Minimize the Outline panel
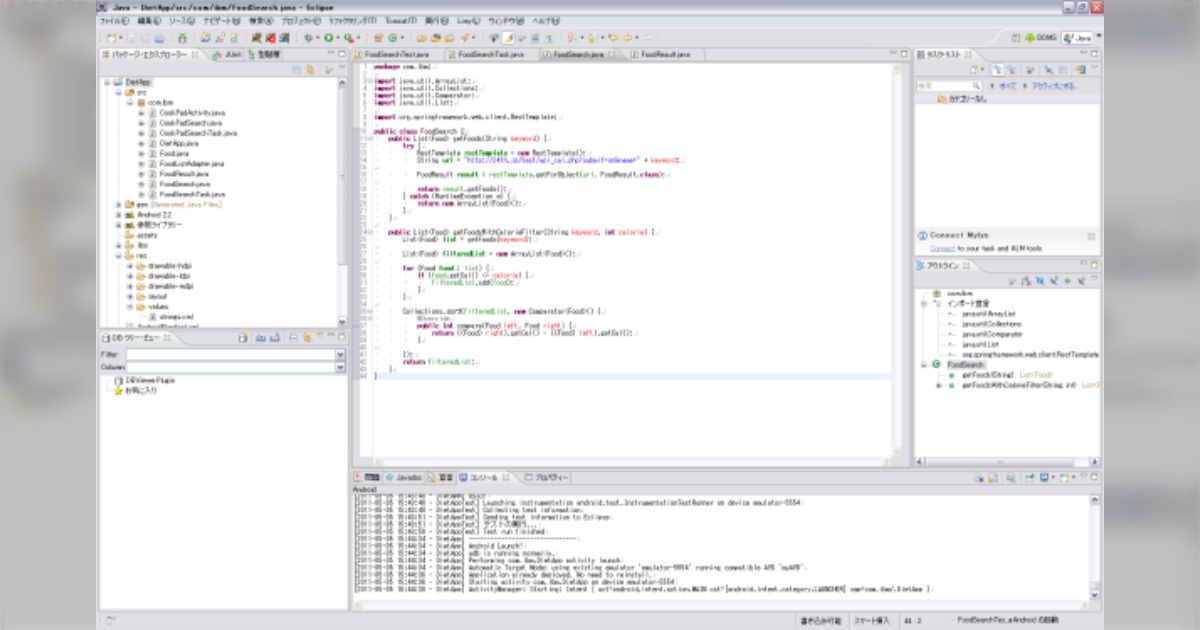Image resolution: width=1200 pixels, height=630 pixels. pyautogui.click(x=1082, y=263)
